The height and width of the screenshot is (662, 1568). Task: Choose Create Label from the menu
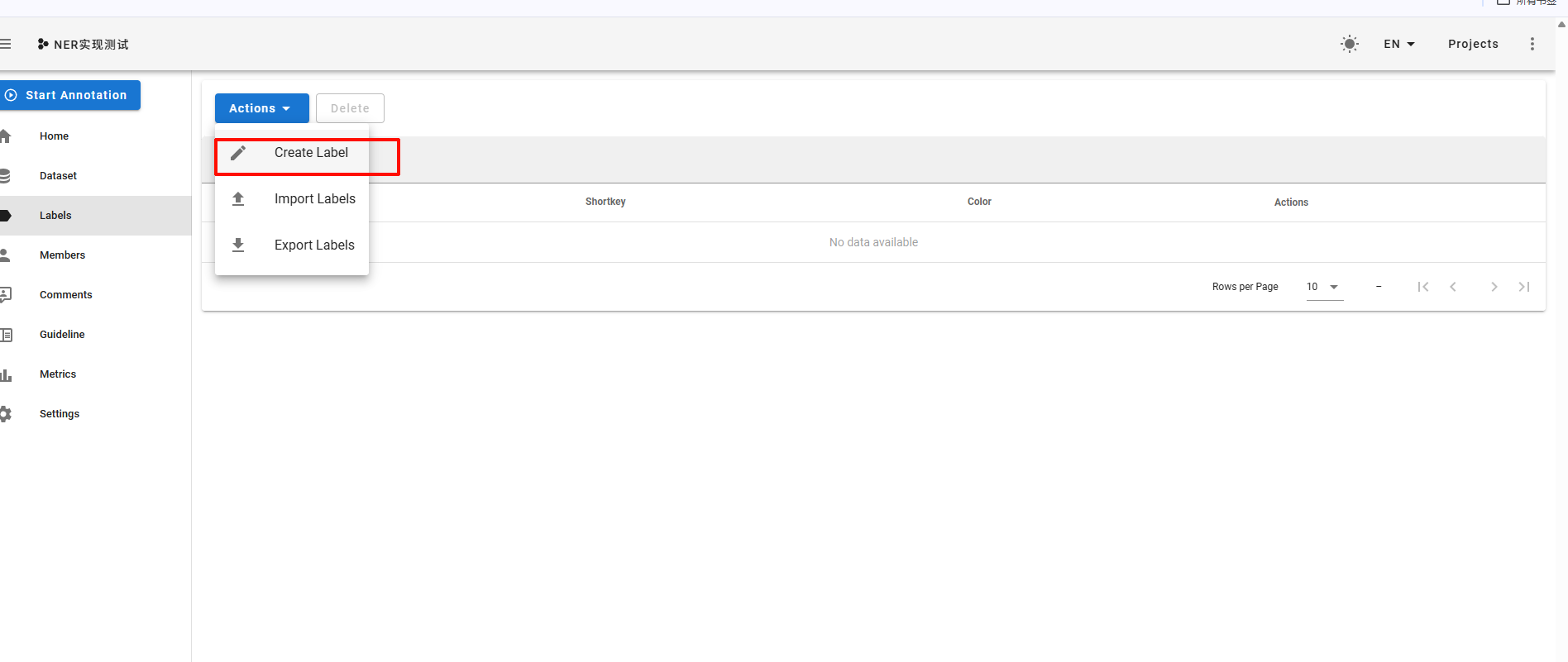point(292,153)
